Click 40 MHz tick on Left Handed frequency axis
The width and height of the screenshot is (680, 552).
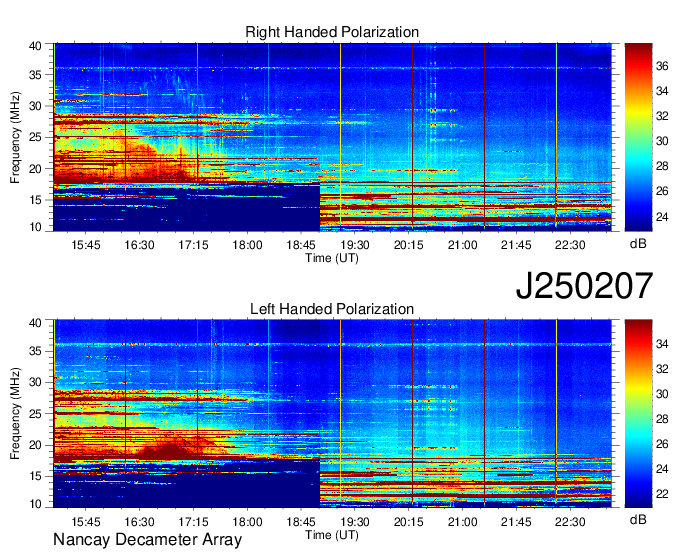(x=35, y=323)
